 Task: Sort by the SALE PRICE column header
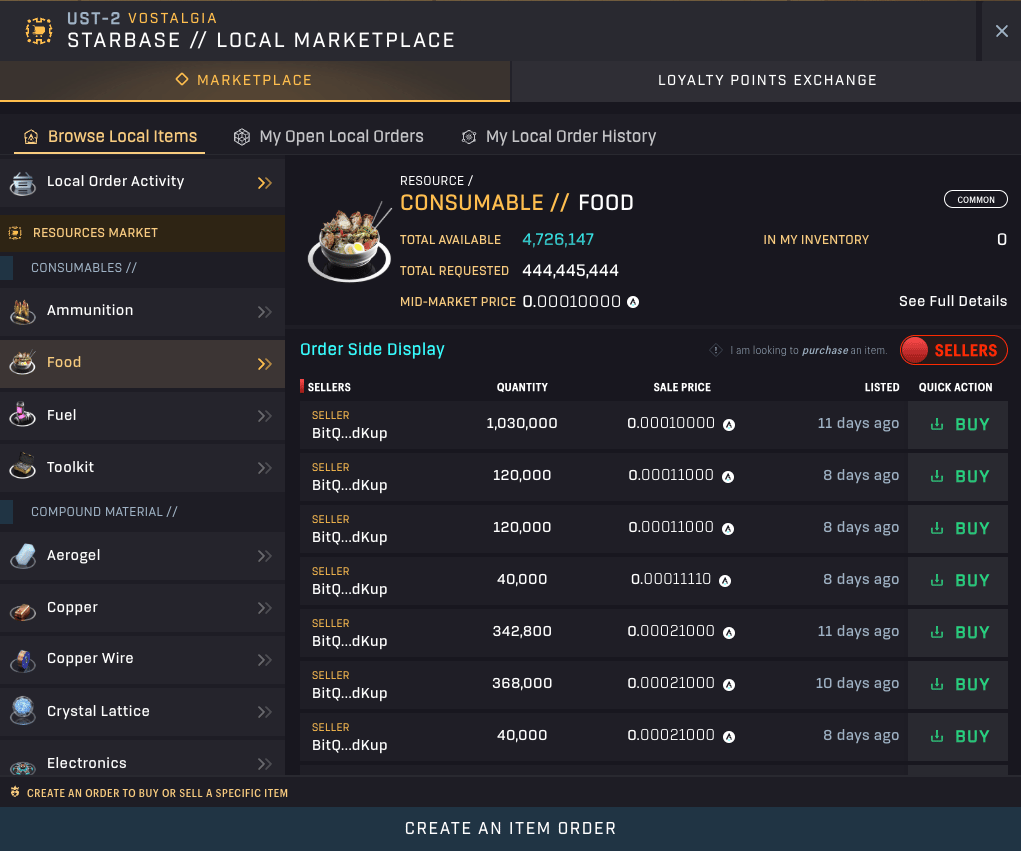click(x=682, y=387)
